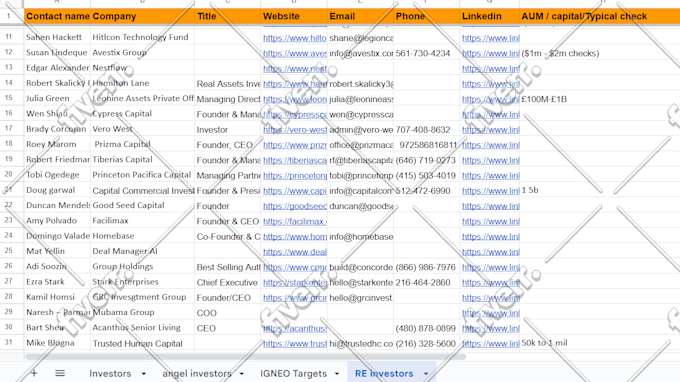Switch to the Investors sheet tab
This screenshot has height=382, width=680.
(x=110, y=374)
